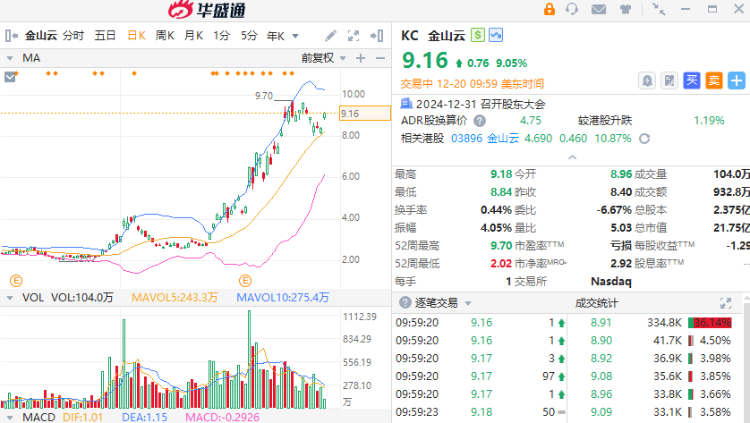Switch to the 分时 chart tab
Image resolution: width=750 pixels, height=423 pixels.
click(x=73, y=35)
